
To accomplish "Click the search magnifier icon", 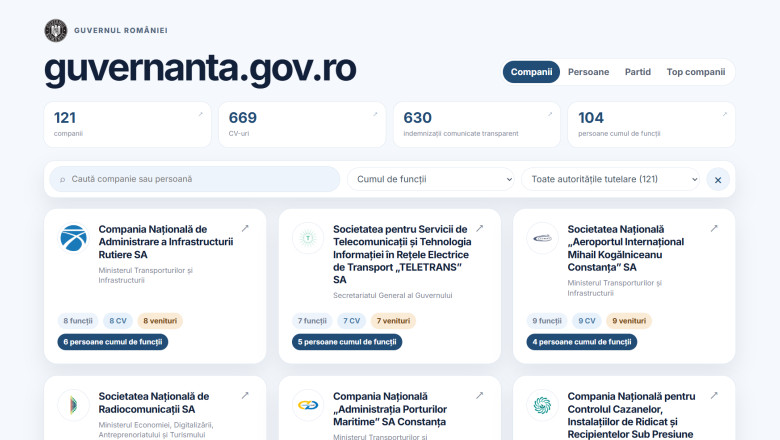I will click(63, 179).
